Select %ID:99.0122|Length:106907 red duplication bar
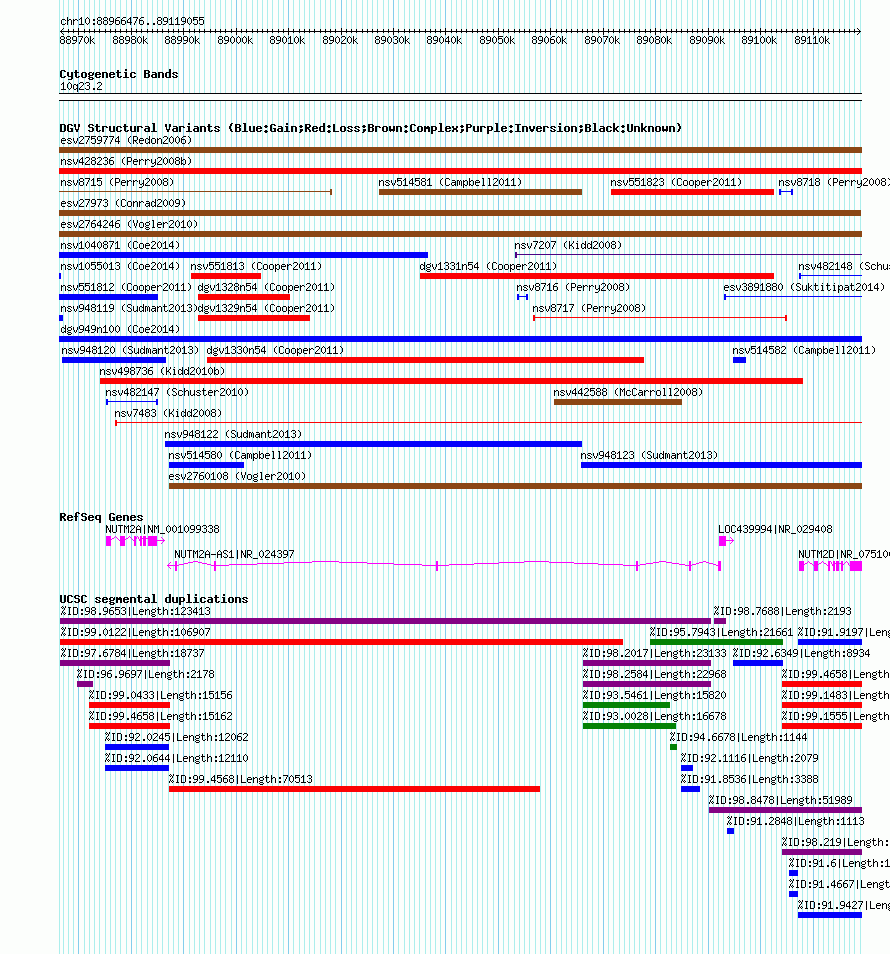The width and height of the screenshot is (890, 954). 341,642
